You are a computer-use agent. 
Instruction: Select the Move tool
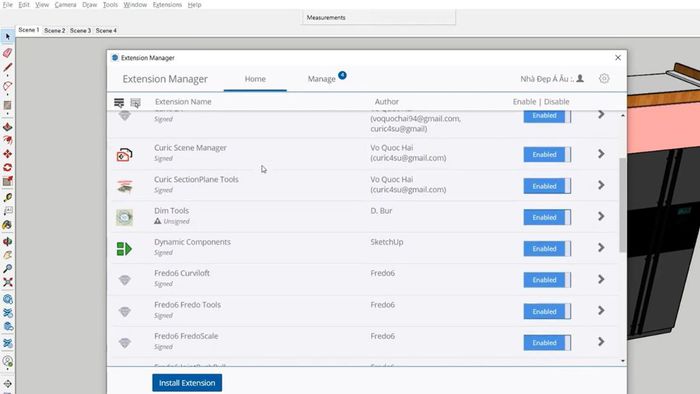[7, 154]
